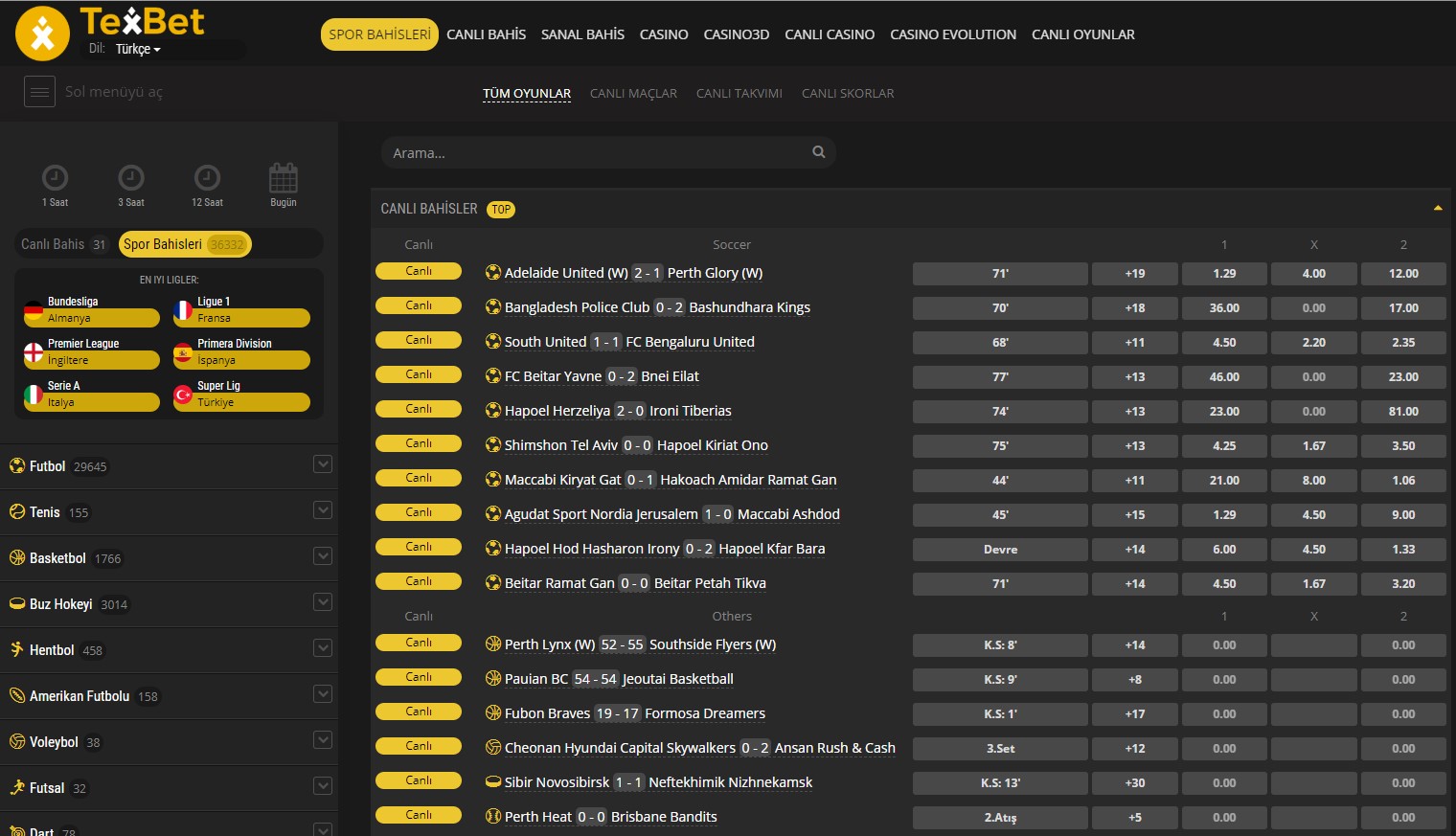Open the left menu hamburger icon
The width and height of the screenshot is (1456, 836).
point(39,92)
